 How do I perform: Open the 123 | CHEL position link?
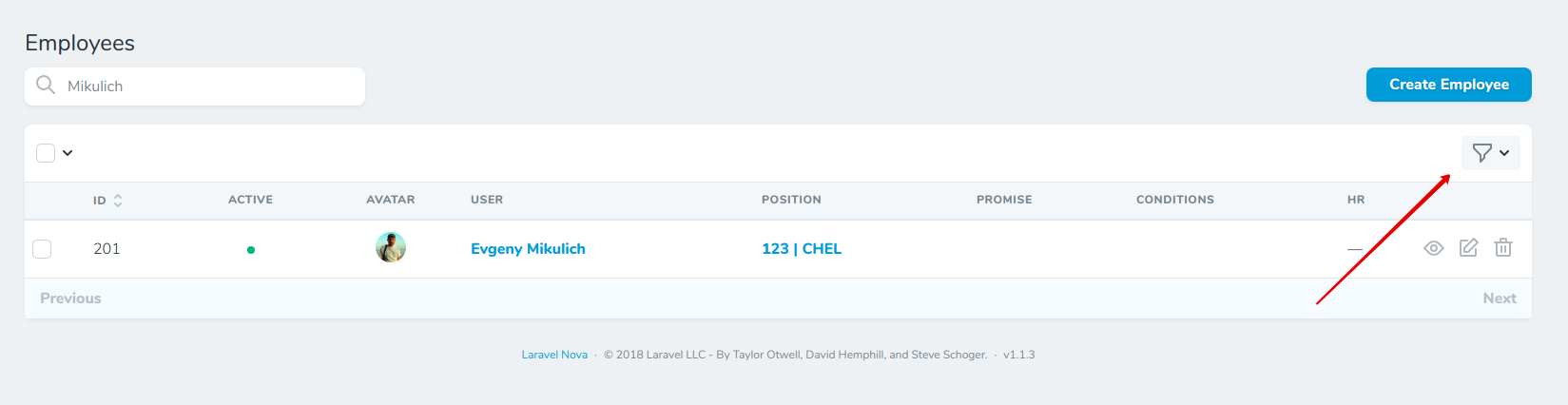(801, 249)
